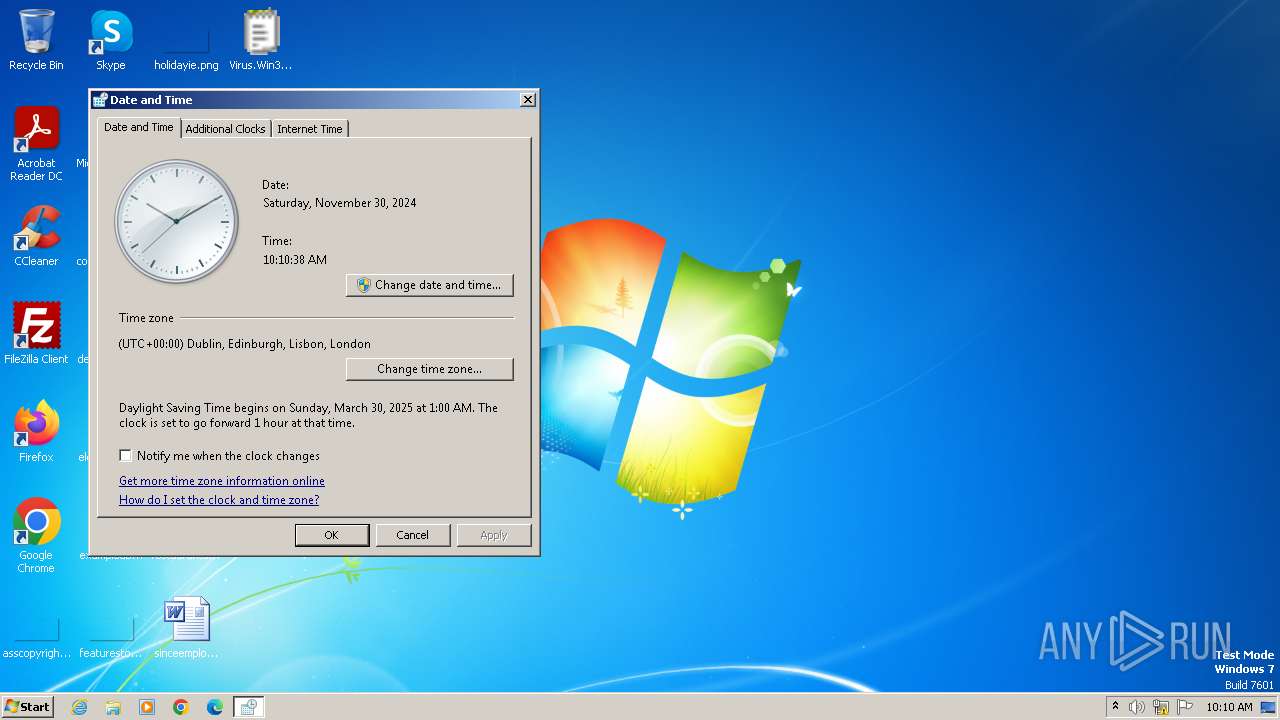
Task: Open the Start menu
Action: (27, 706)
